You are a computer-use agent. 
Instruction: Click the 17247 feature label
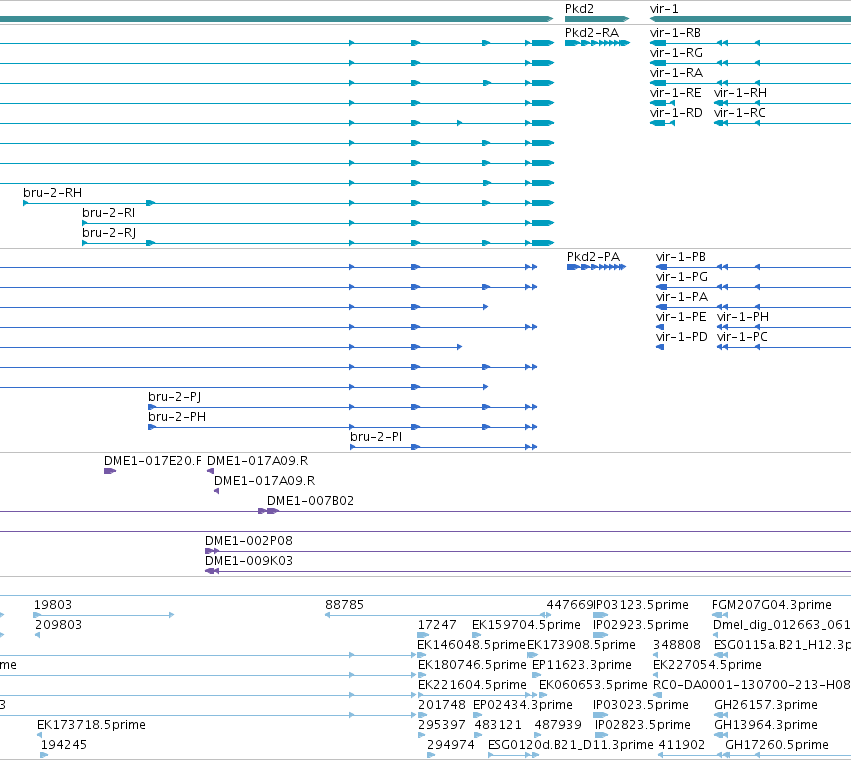click(437, 625)
